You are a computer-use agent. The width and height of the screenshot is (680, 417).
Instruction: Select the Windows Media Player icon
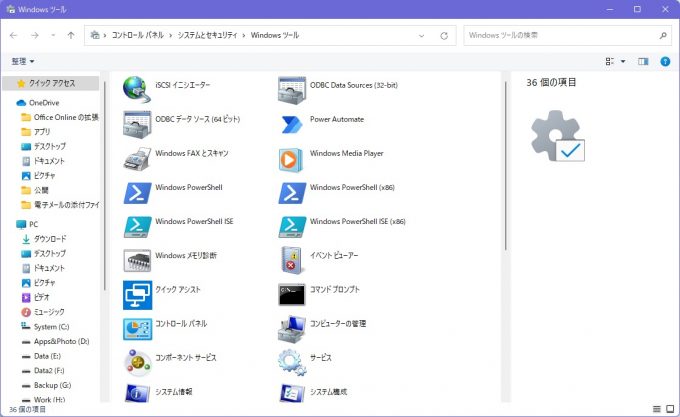(291, 159)
